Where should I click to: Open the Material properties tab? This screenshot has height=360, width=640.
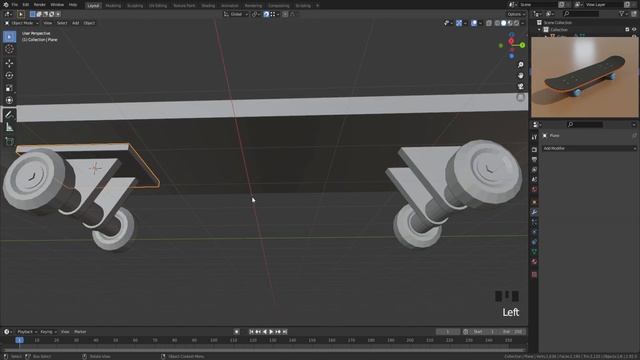pyautogui.click(x=534, y=262)
